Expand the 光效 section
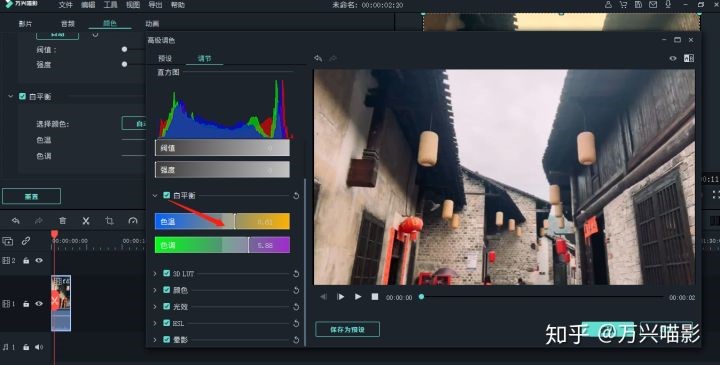 pos(155,307)
